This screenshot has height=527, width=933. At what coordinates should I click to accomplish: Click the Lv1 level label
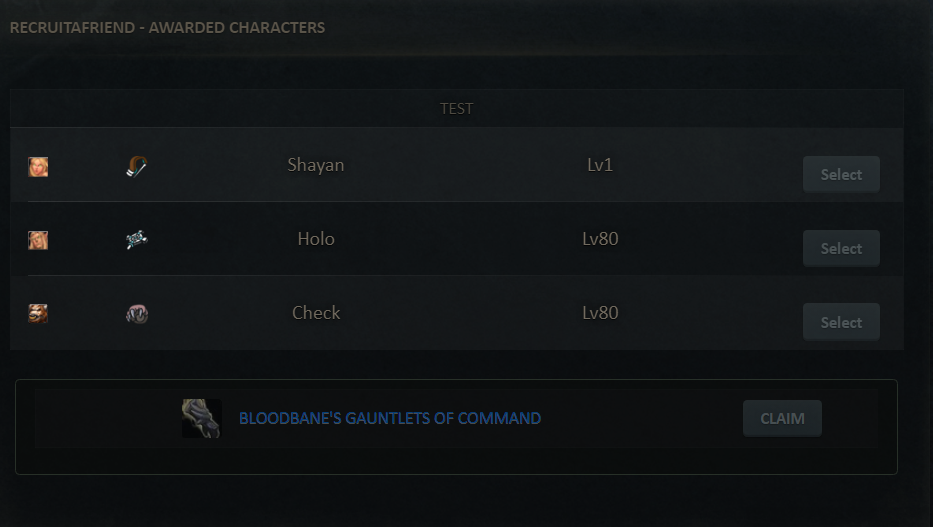[600, 165]
